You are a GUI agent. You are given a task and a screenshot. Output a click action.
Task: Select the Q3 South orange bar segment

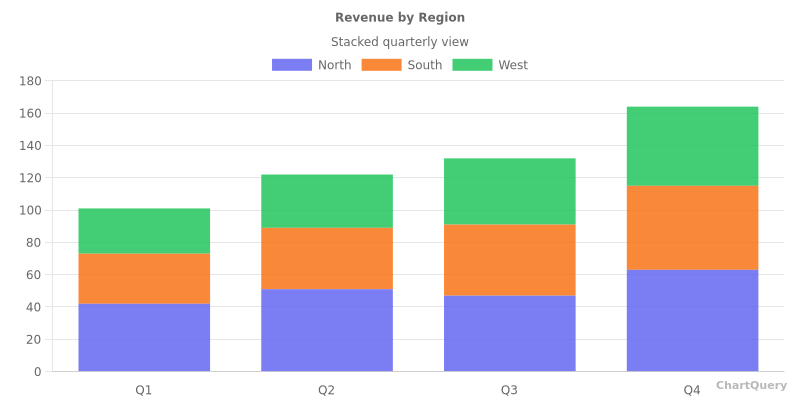(x=510, y=259)
